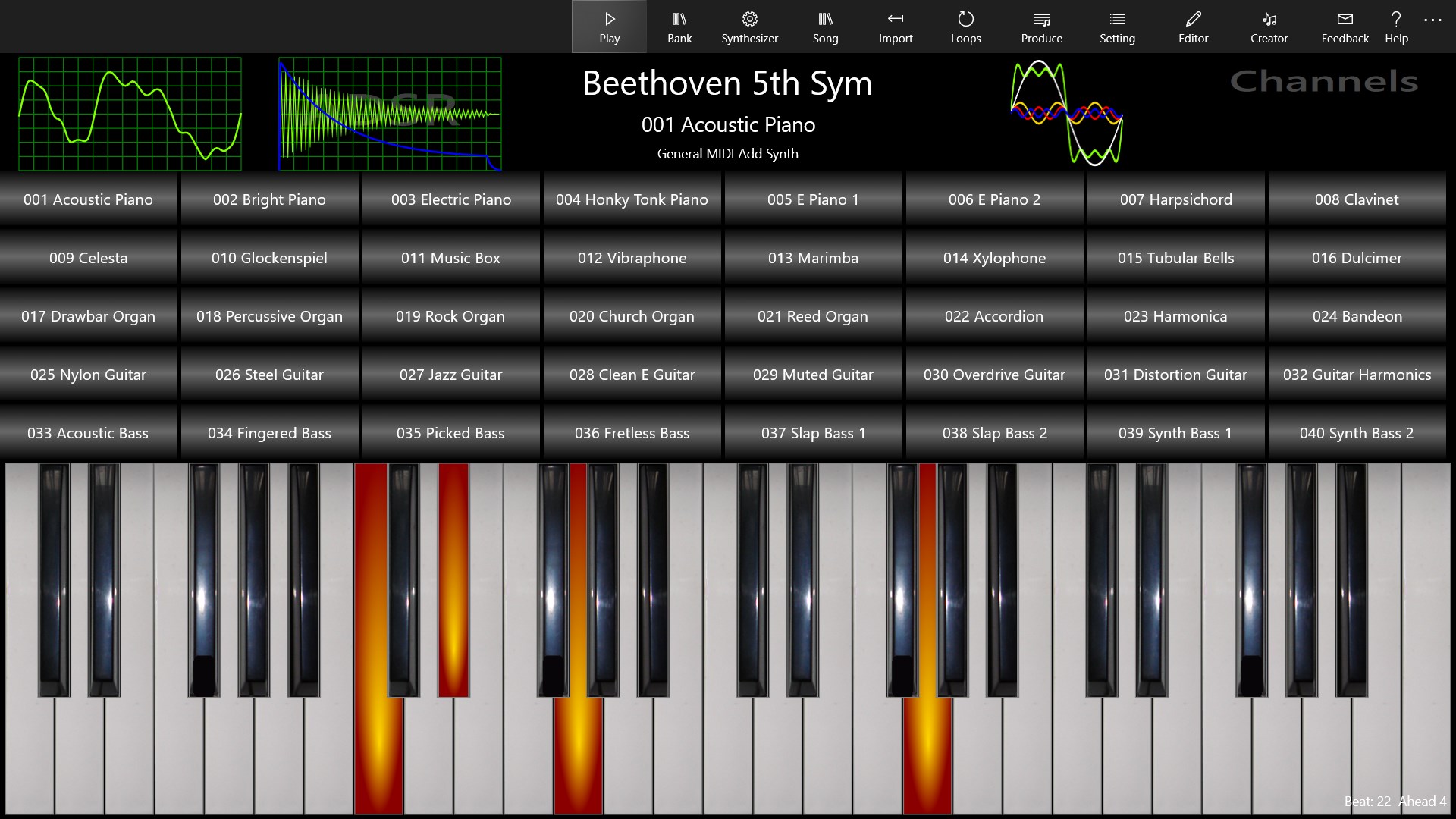This screenshot has height=819, width=1456.
Task: Pick the 014 Xylophone instrument
Action: click(x=993, y=258)
